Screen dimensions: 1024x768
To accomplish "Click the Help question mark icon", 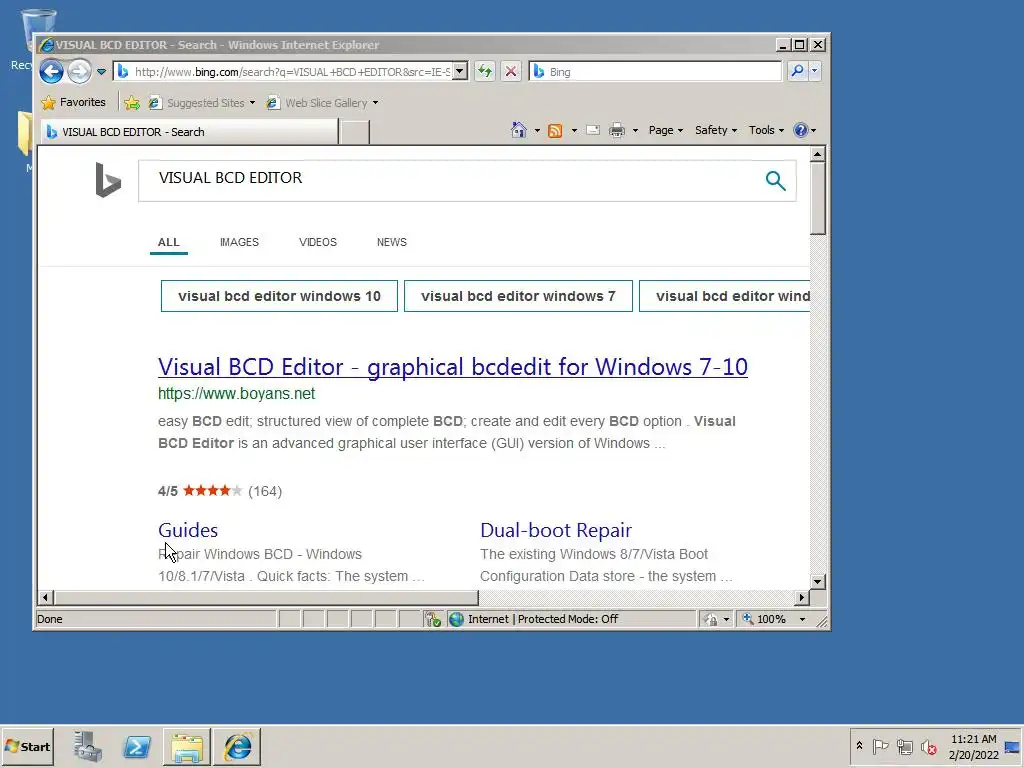I will (801, 130).
